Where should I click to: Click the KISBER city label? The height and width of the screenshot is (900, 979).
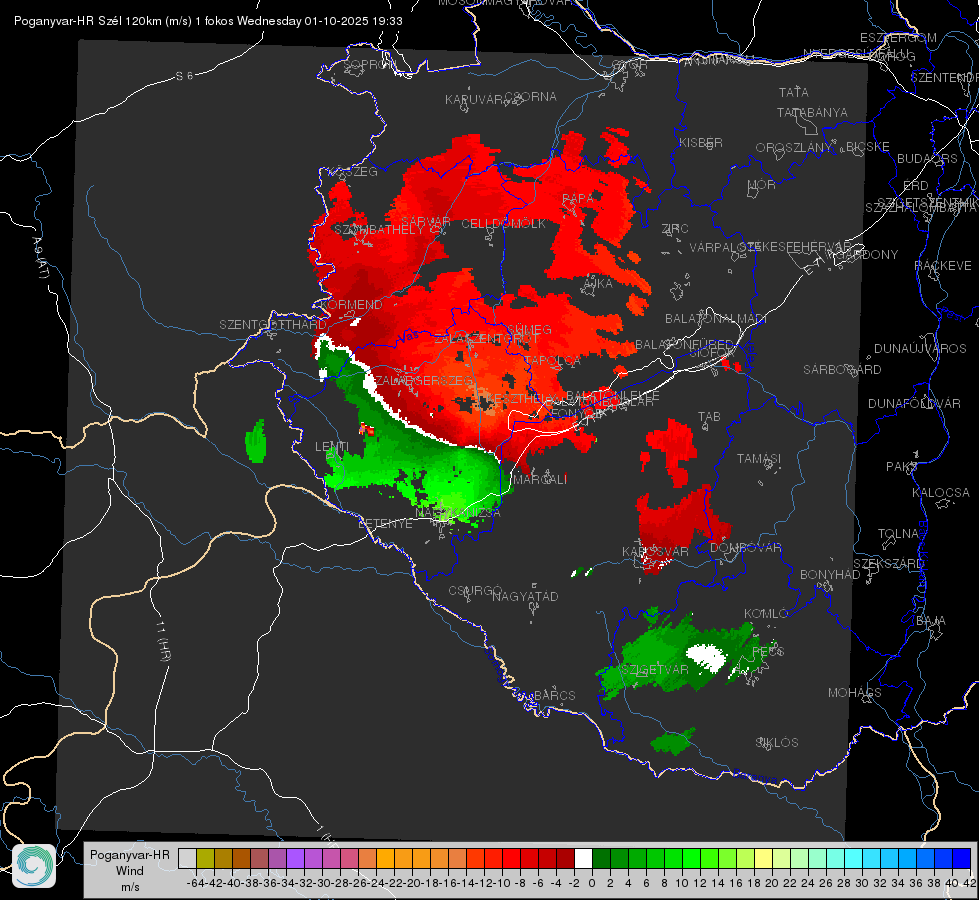[x=701, y=142]
